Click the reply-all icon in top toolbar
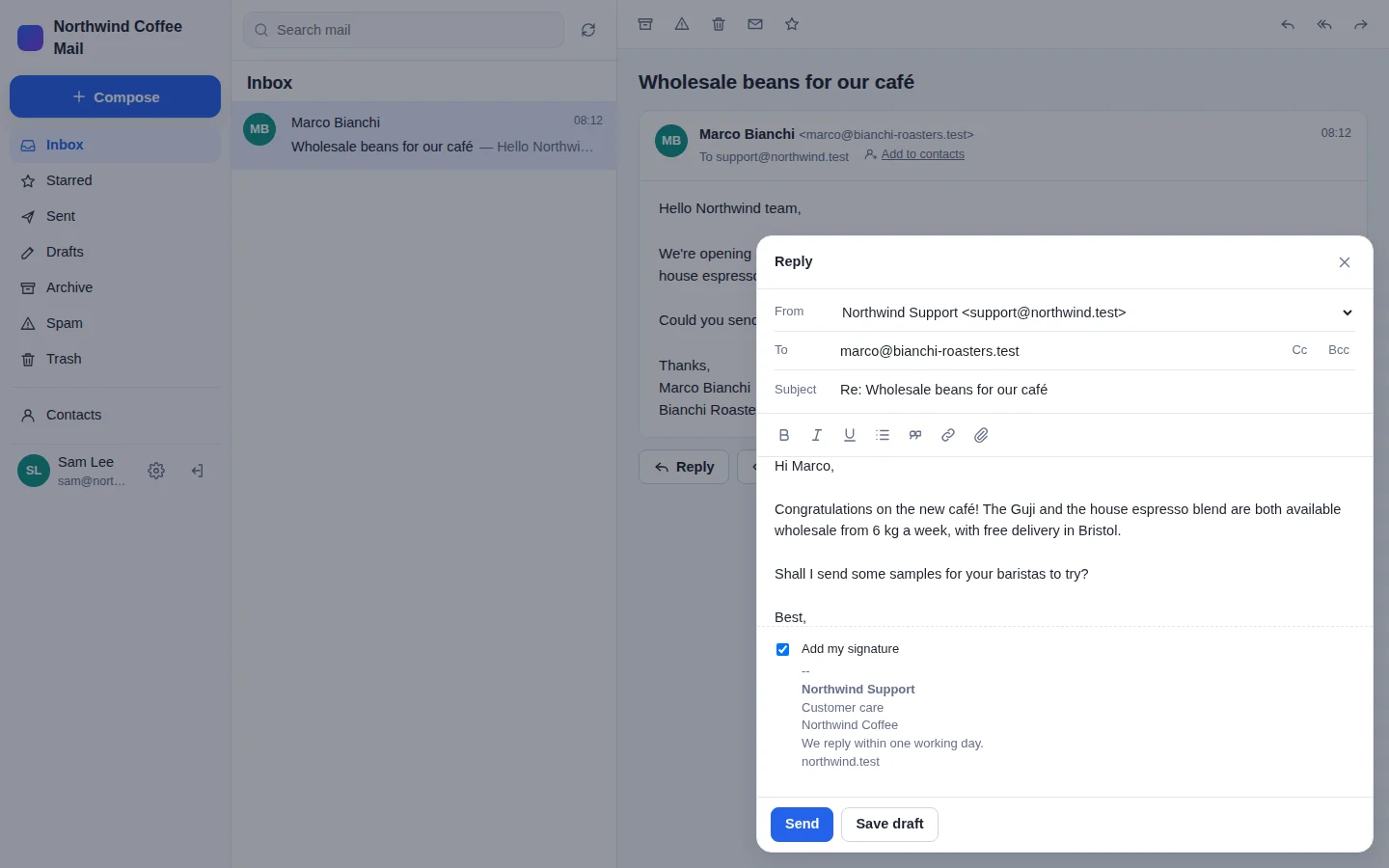This screenshot has height=868, width=1389. (1324, 24)
